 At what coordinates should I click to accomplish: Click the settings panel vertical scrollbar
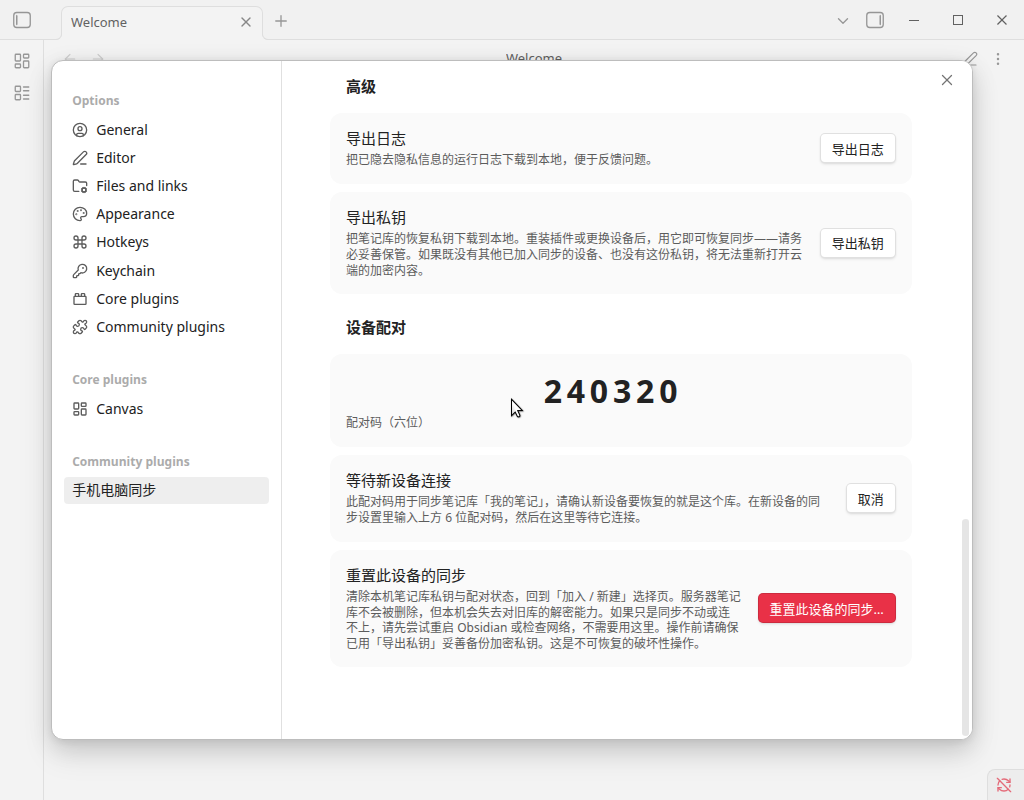point(965,627)
